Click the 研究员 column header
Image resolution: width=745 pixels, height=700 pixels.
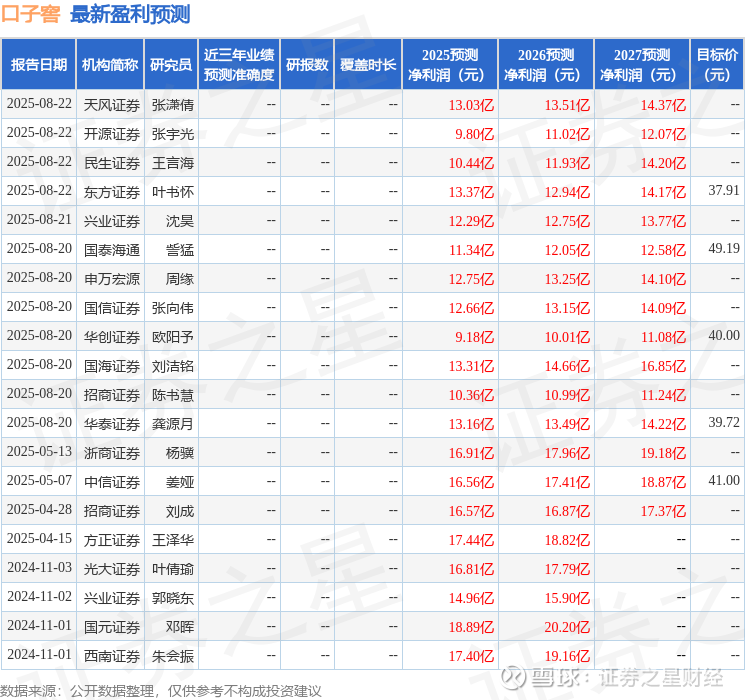point(171,65)
